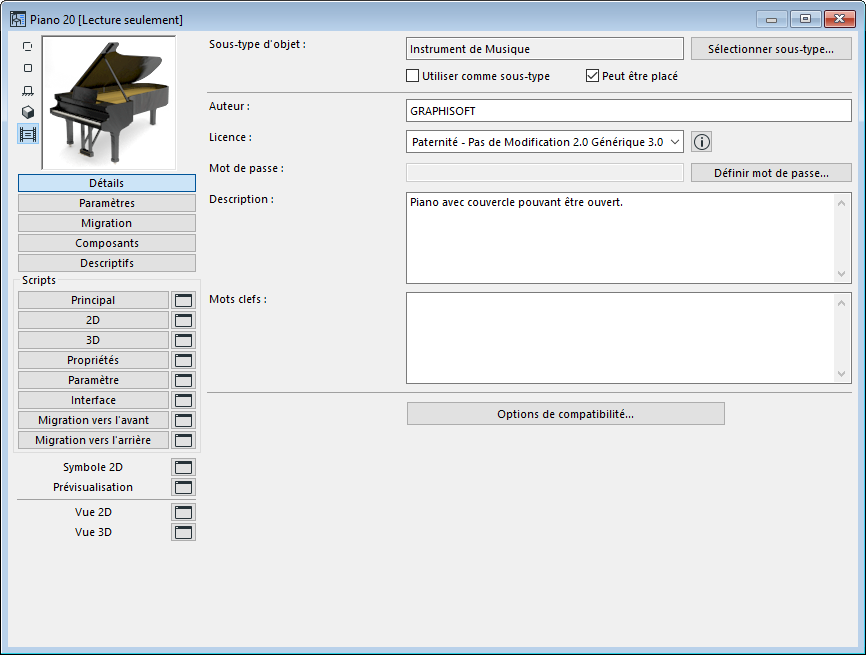
Task: Open Symbole 2D in separate window
Action: 183,467
